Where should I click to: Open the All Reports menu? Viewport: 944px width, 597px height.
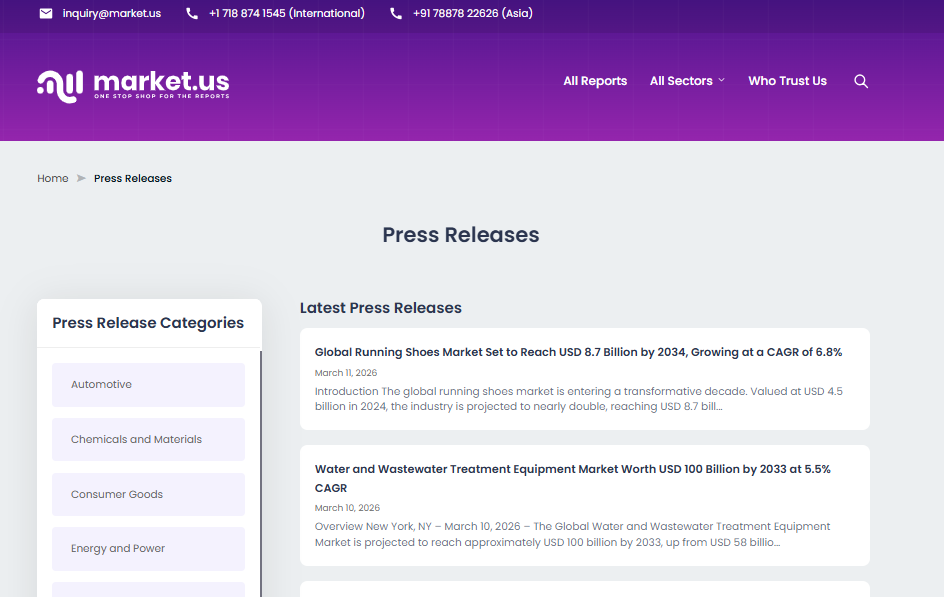[x=595, y=81]
